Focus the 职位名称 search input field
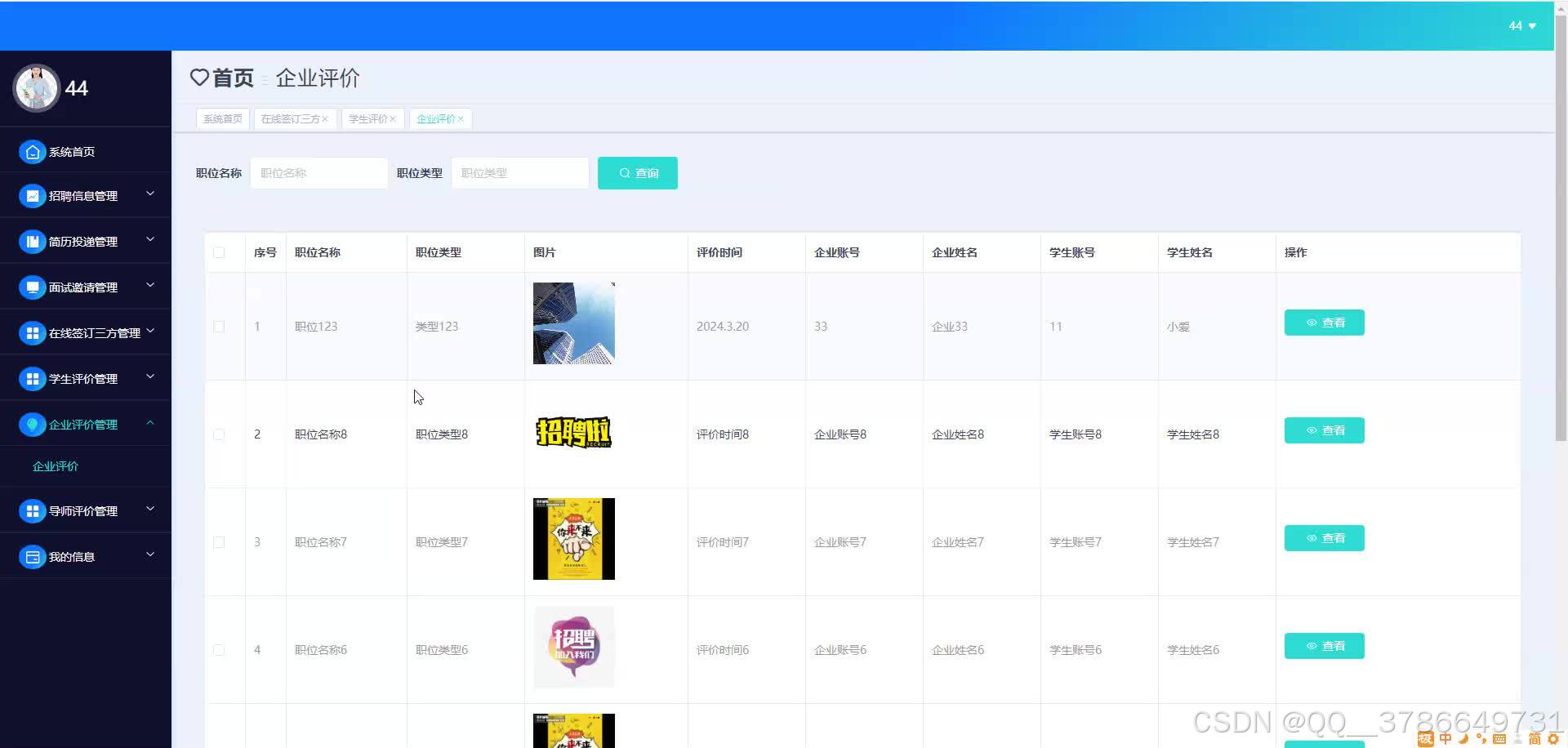The image size is (1568, 748). [x=319, y=173]
